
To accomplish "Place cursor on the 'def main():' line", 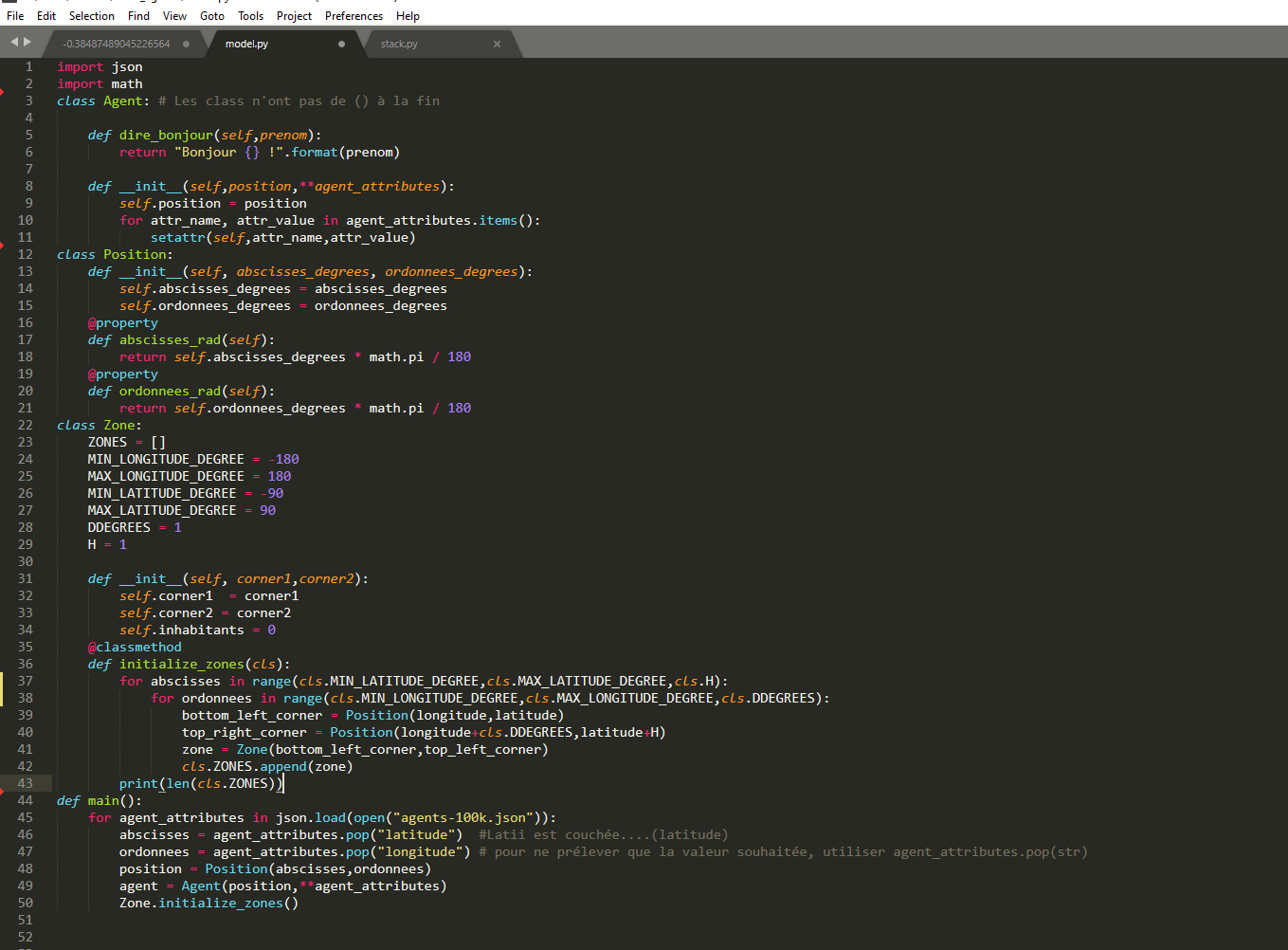I will tap(100, 800).
